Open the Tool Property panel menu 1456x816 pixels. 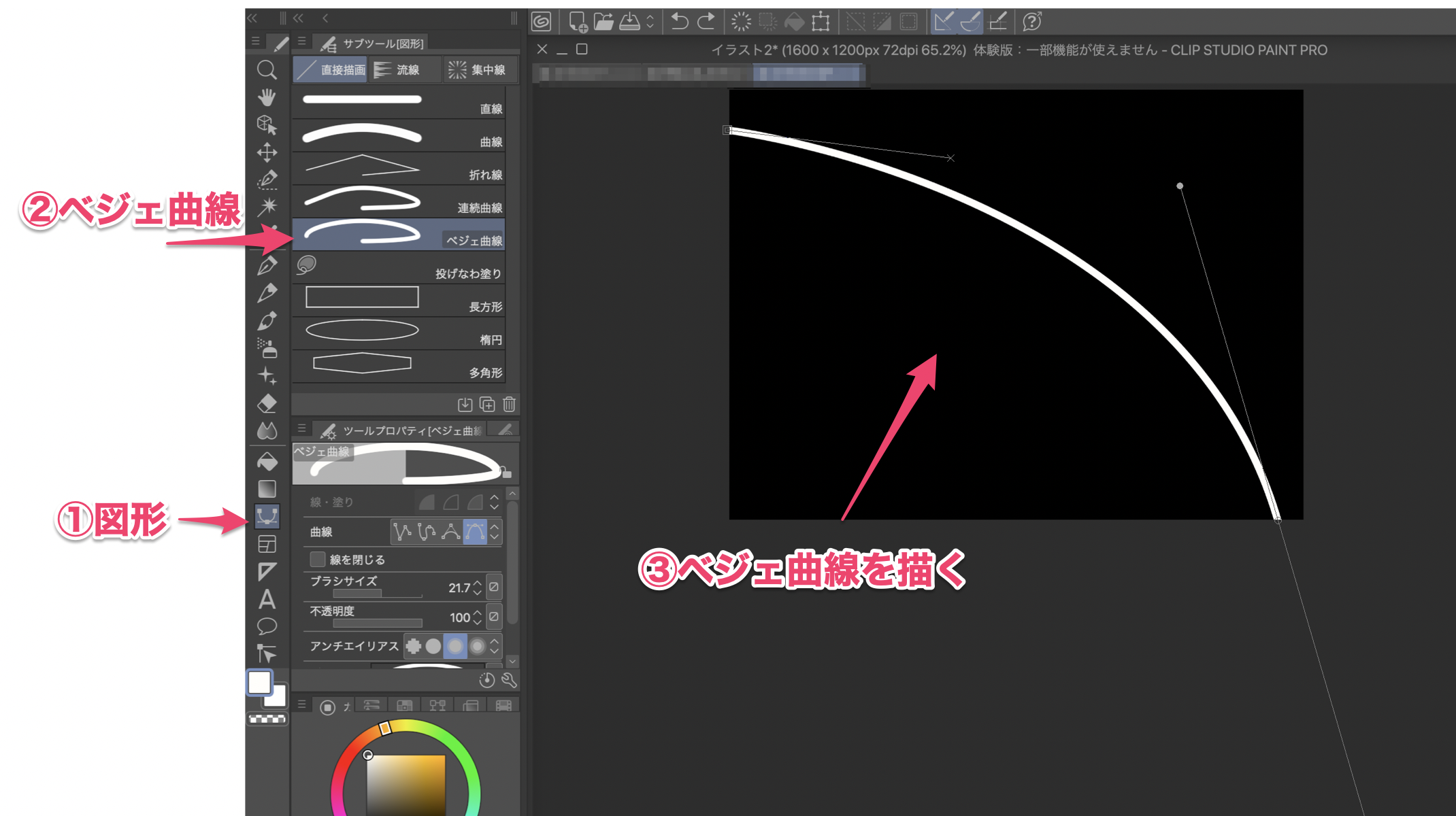click(301, 428)
